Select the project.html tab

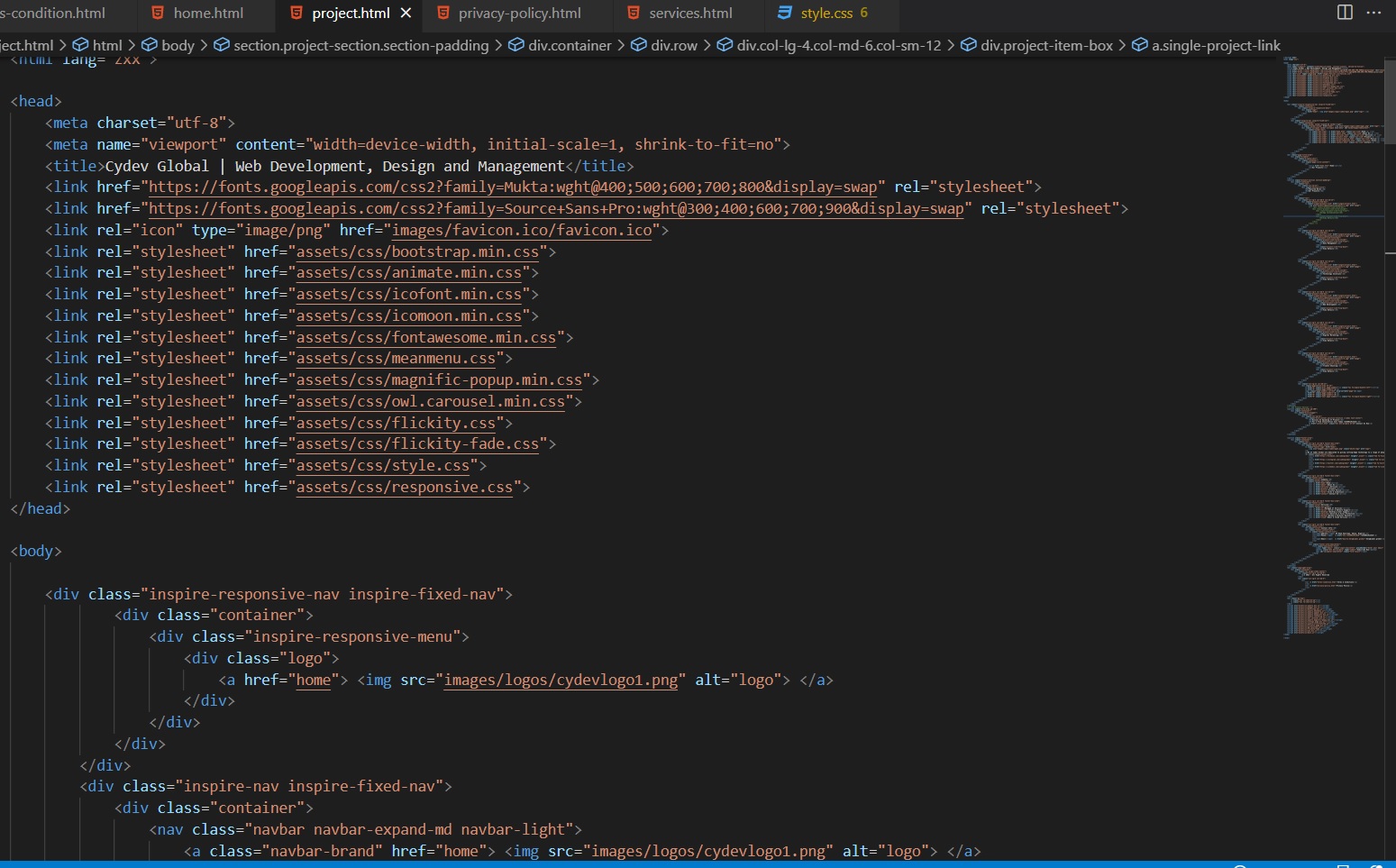point(351,13)
